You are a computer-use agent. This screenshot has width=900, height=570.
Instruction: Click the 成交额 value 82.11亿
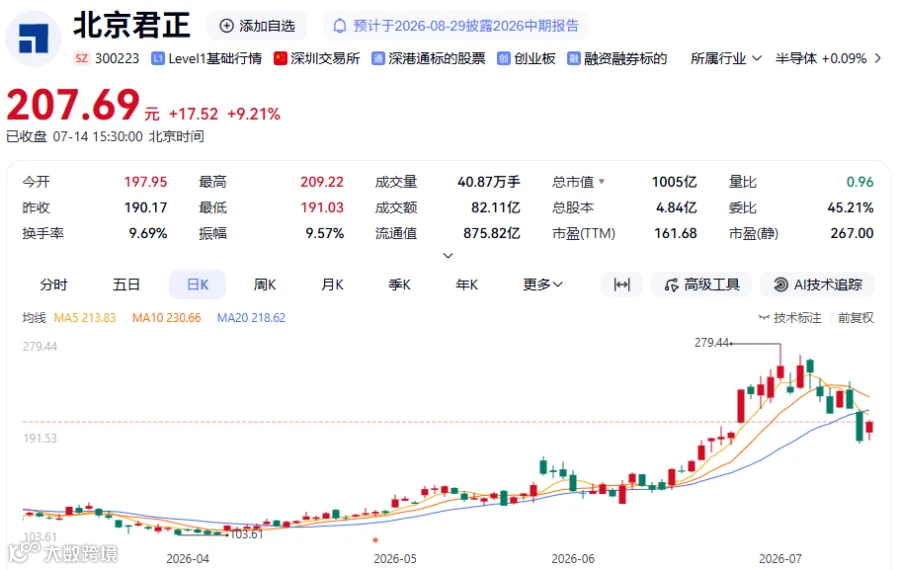(496, 207)
